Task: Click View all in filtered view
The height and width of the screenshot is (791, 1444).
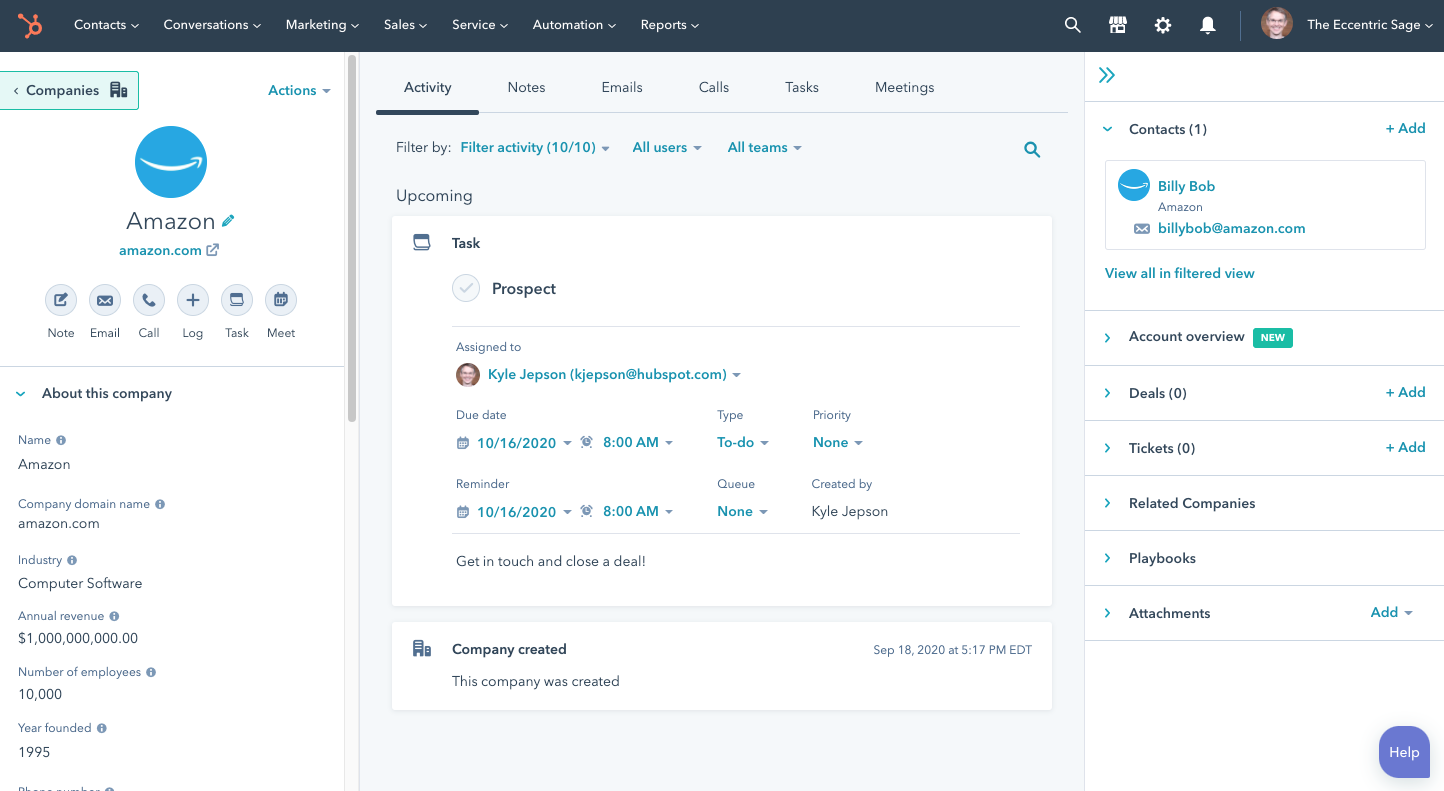Action: coord(1179,272)
